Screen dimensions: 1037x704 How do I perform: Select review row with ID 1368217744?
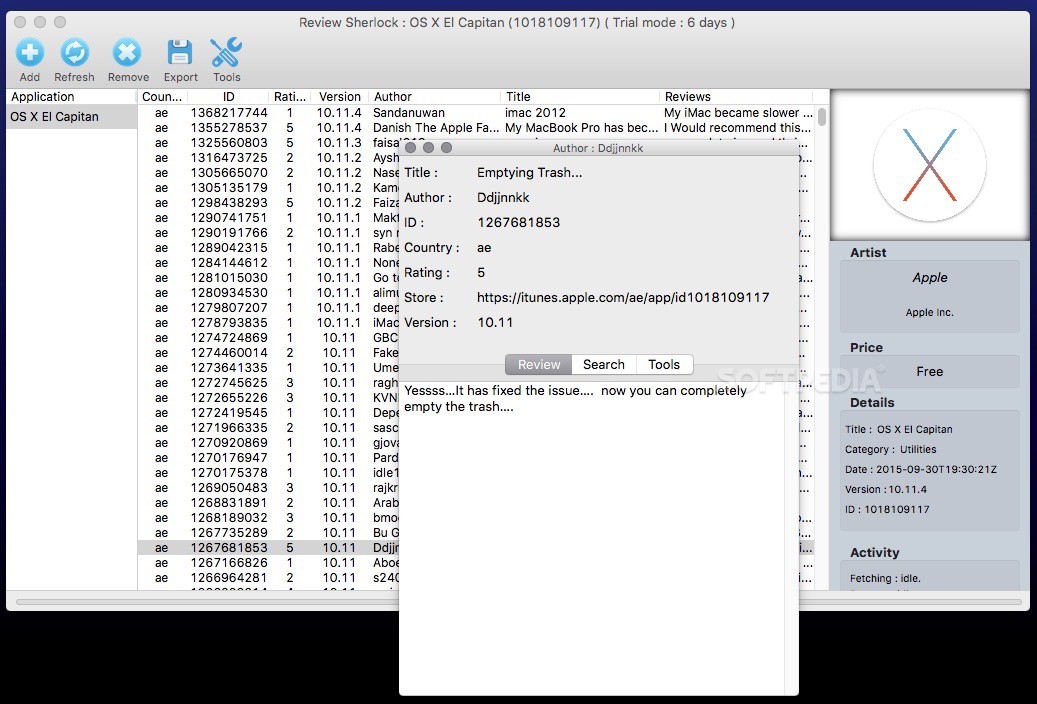[475, 113]
